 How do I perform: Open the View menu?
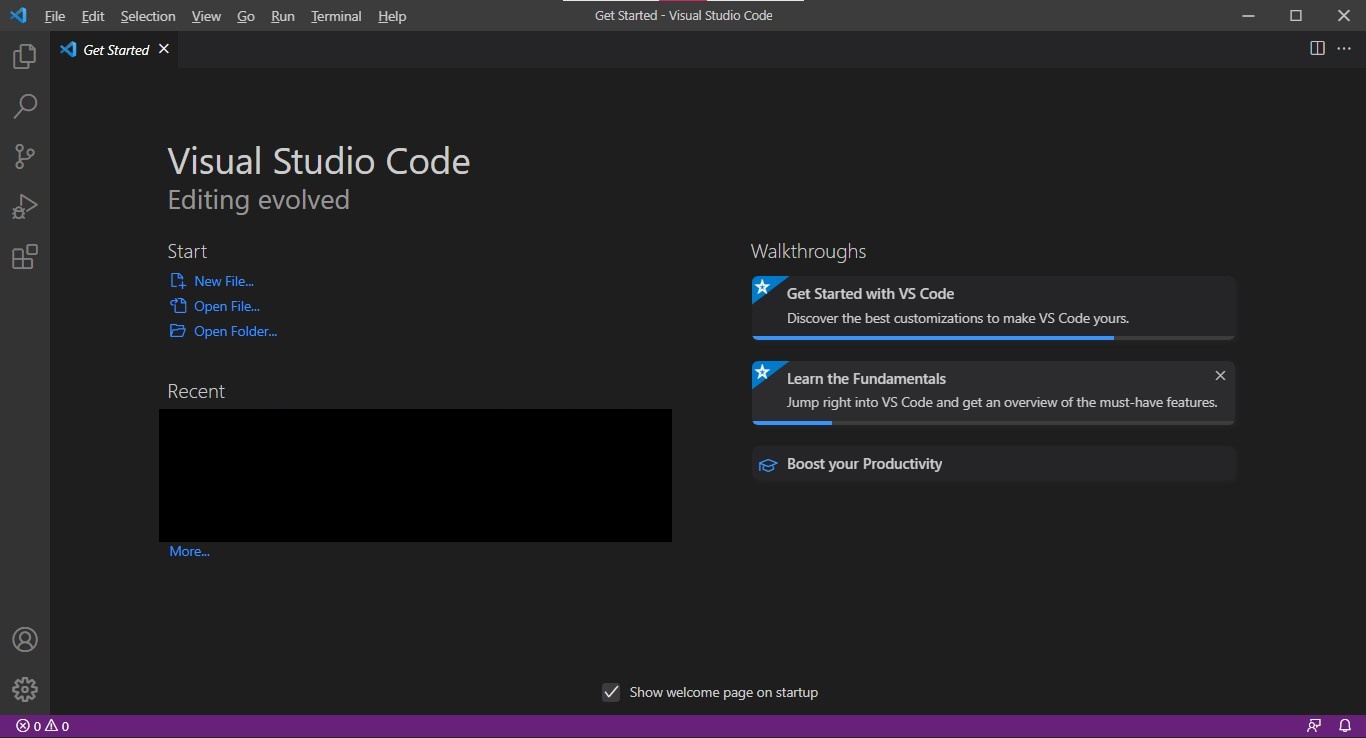point(206,16)
